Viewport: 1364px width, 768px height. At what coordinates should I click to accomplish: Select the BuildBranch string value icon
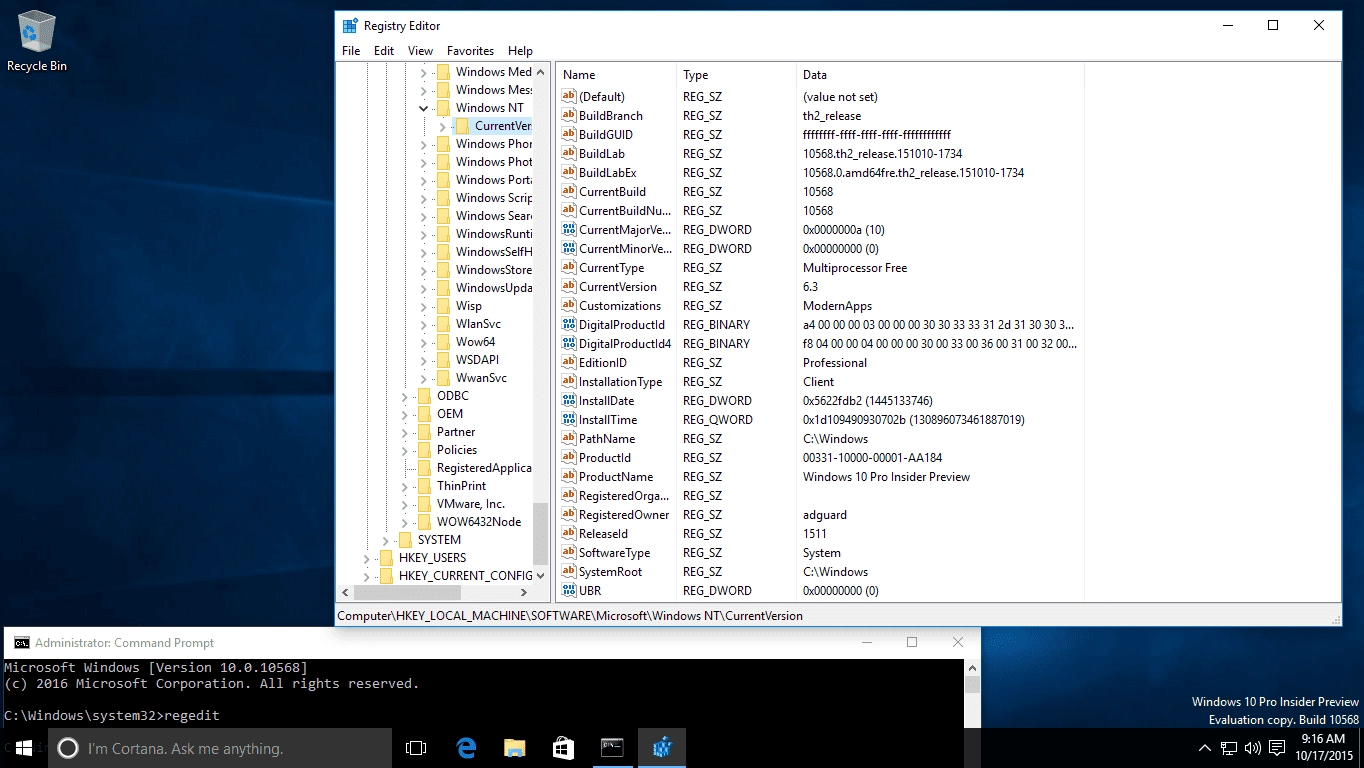click(x=569, y=116)
